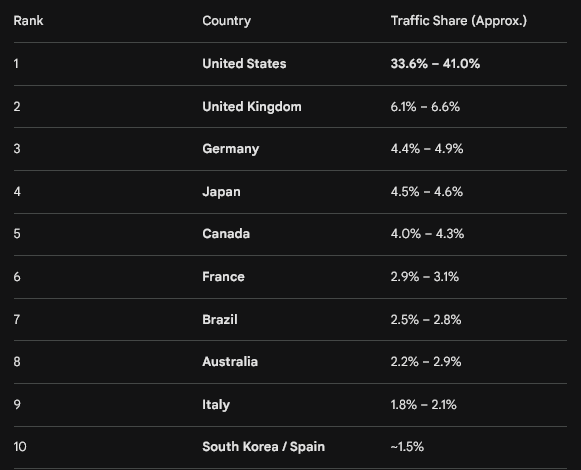Select the United States country cell
This screenshot has width=581, height=470.
point(244,64)
